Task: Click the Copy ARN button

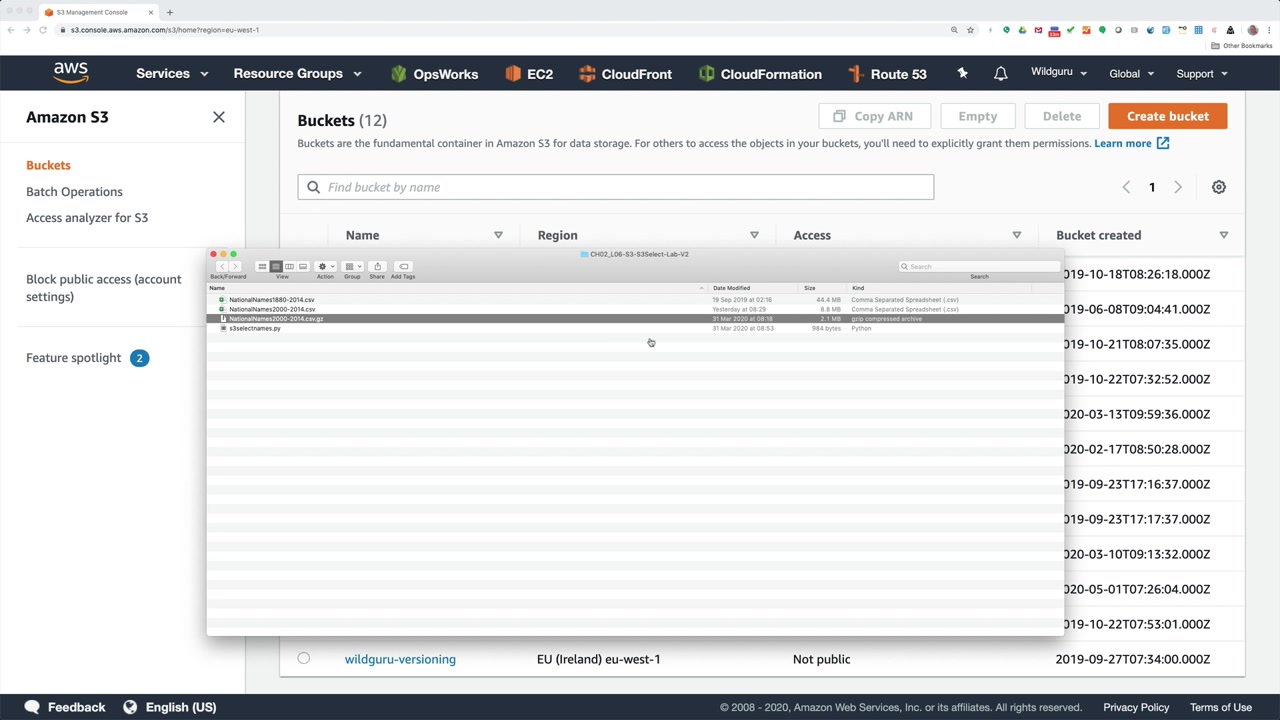Action: (x=873, y=116)
